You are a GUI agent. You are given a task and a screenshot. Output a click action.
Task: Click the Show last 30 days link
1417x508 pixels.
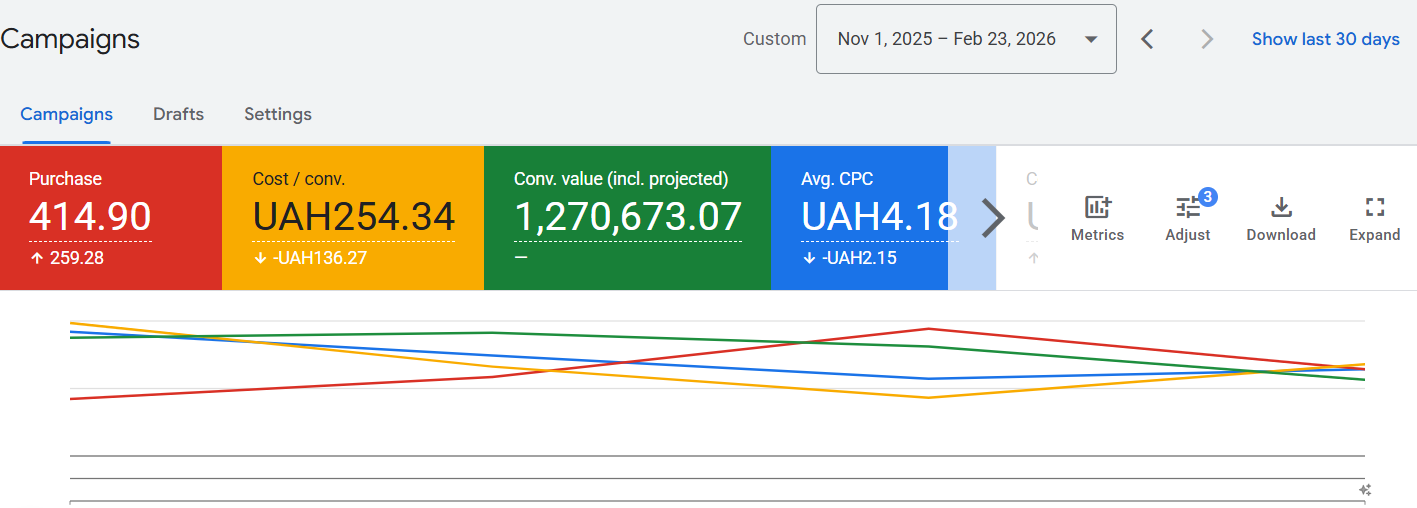(x=1325, y=39)
